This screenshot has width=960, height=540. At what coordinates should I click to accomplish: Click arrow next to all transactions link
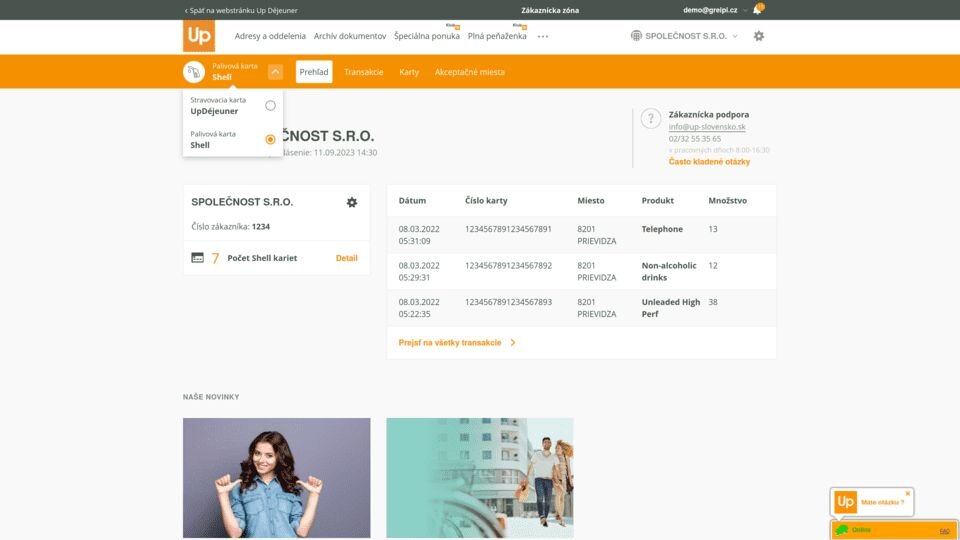click(x=513, y=343)
